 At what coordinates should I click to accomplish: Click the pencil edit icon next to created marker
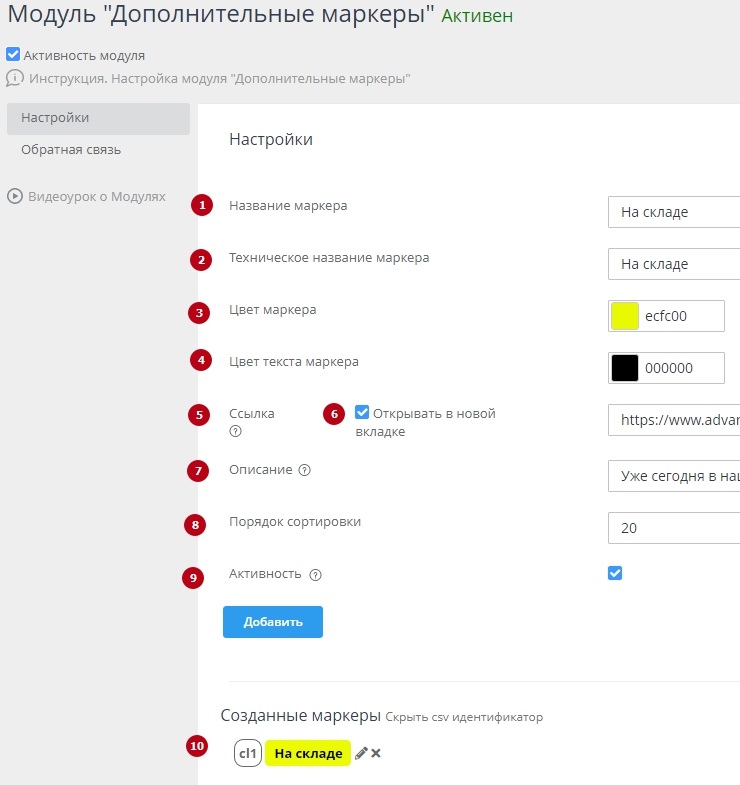point(361,753)
